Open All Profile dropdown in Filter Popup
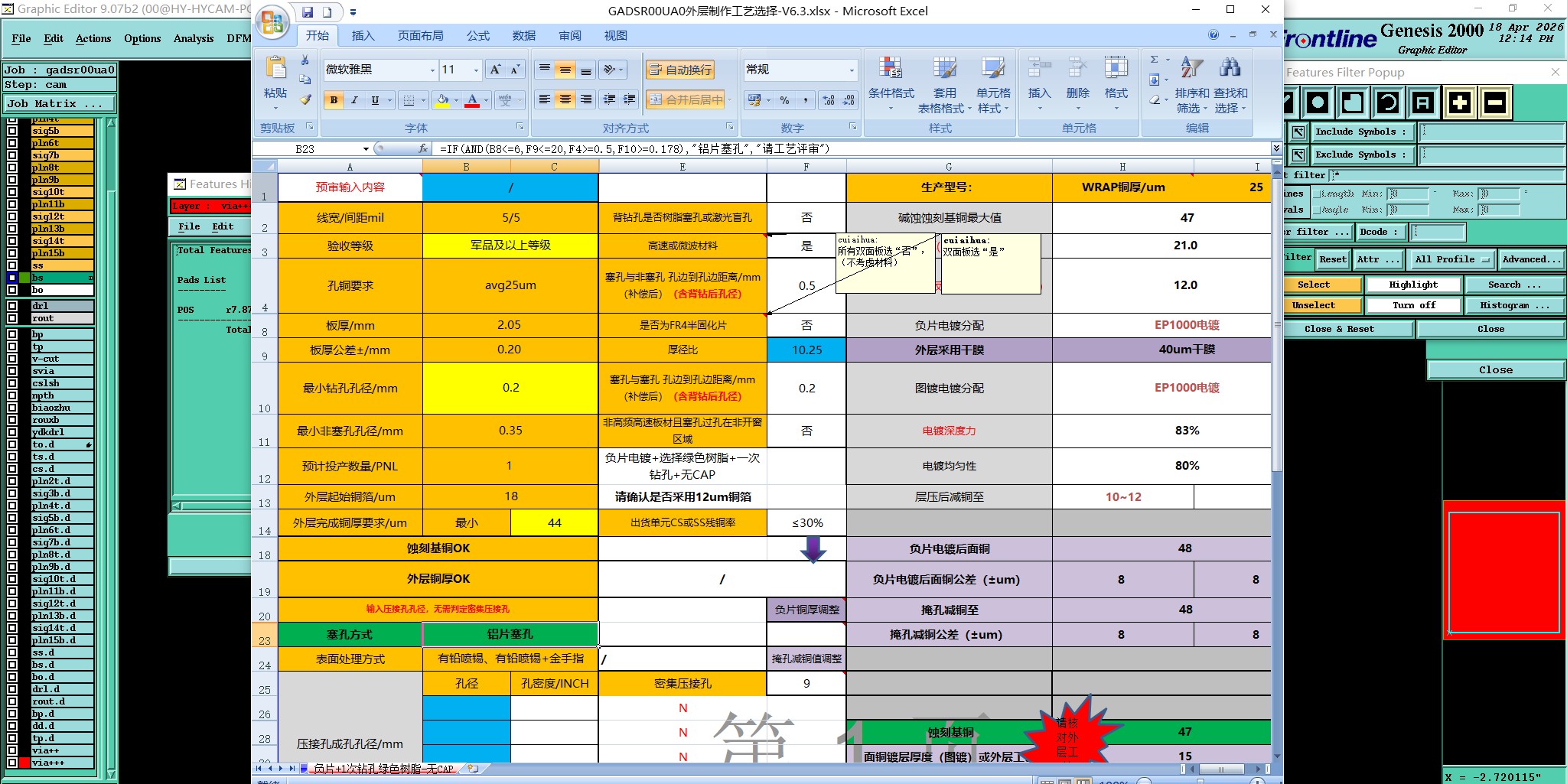This screenshot has height=784, width=1567. 1452,259
